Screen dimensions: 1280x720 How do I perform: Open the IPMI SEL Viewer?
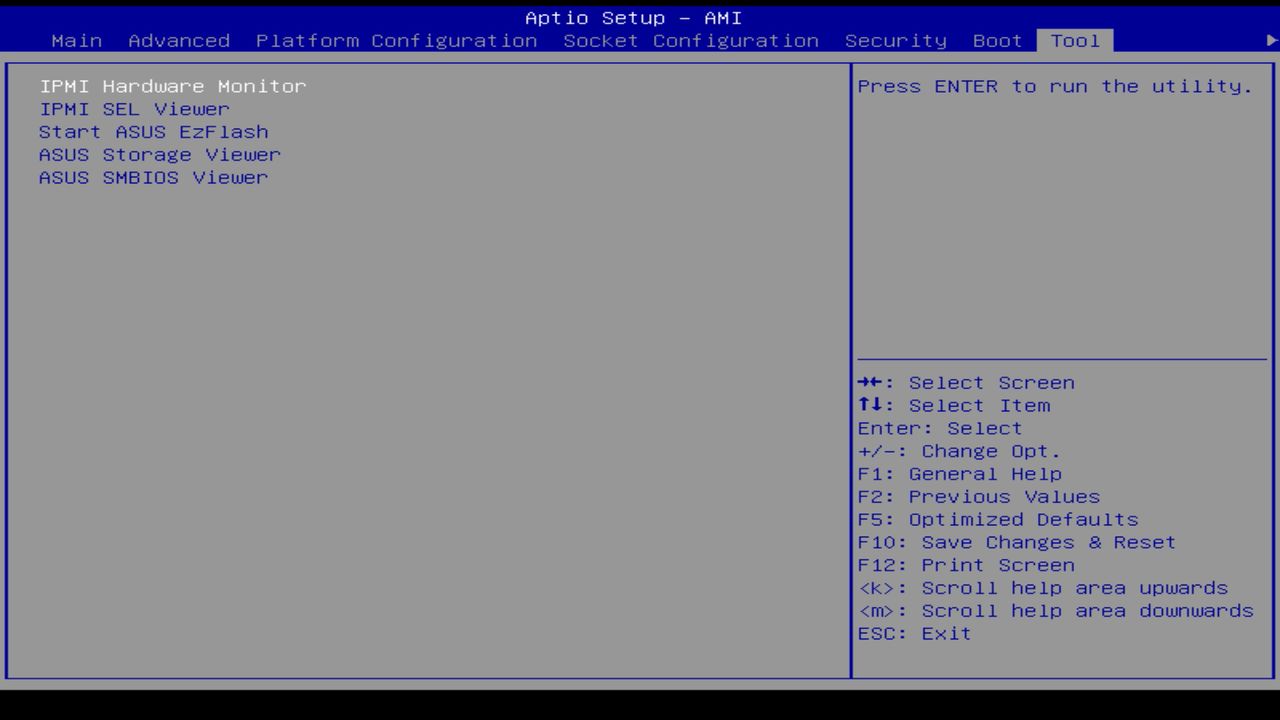click(x=134, y=109)
